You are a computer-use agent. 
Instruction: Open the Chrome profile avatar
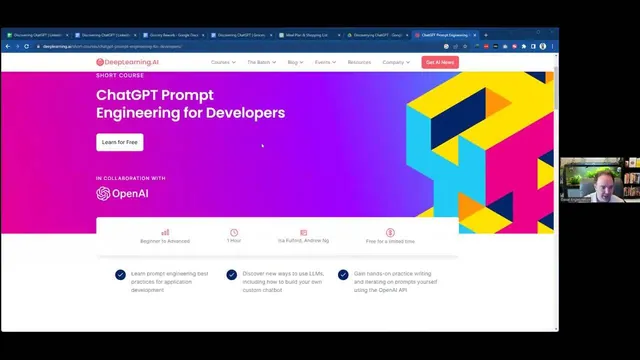tap(543, 47)
